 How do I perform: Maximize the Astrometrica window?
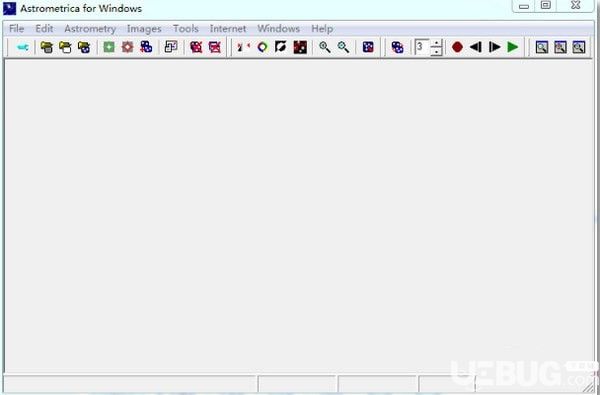tap(546, 5)
